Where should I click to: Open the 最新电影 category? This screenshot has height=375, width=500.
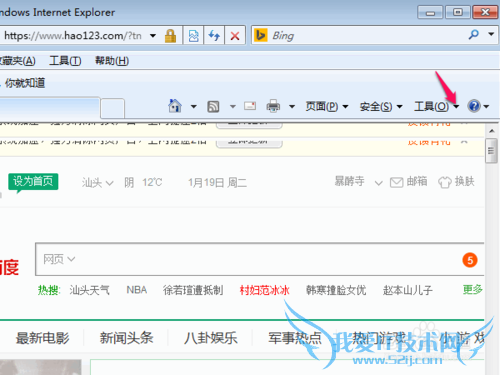pos(43,338)
